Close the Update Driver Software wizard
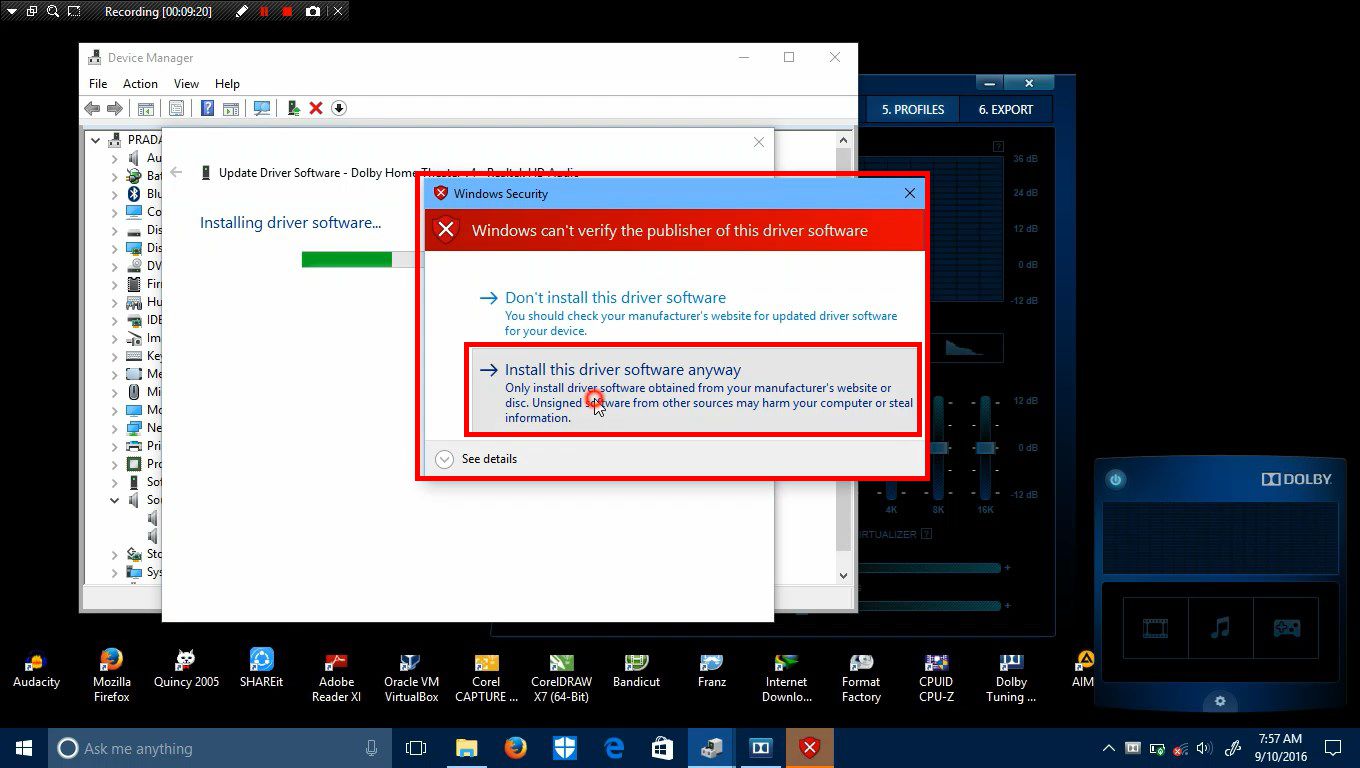This screenshot has width=1360, height=768. point(758,142)
